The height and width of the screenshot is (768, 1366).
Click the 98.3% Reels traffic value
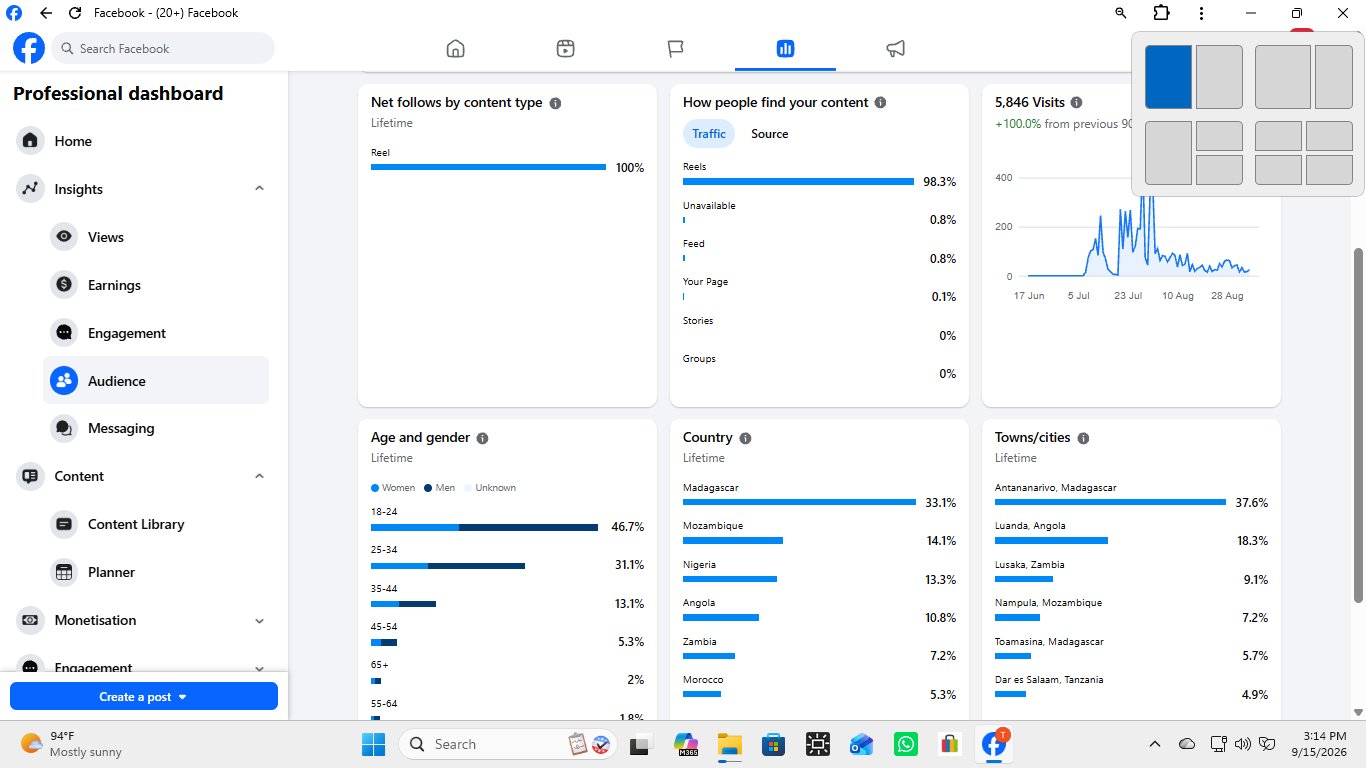[940, 182]
